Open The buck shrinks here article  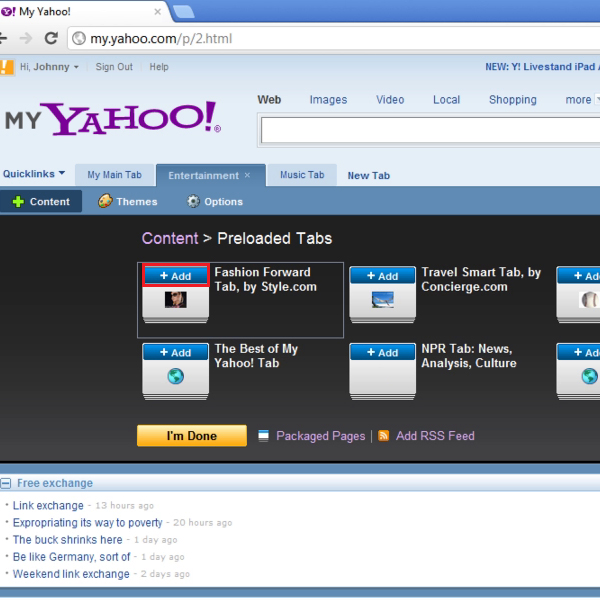pyautogui.click(x=67, y=540)
